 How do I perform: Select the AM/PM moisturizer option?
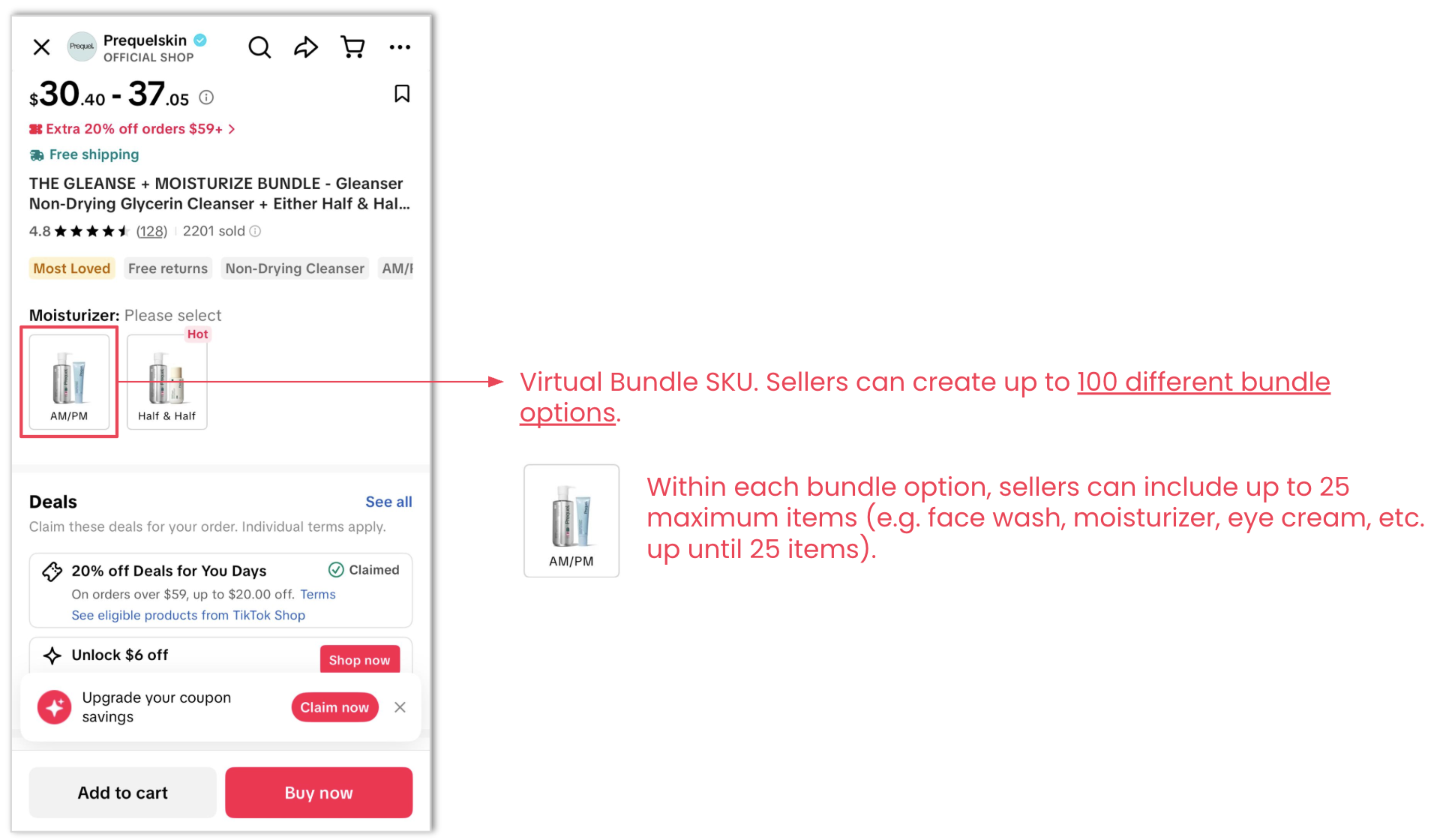point(69,382)
